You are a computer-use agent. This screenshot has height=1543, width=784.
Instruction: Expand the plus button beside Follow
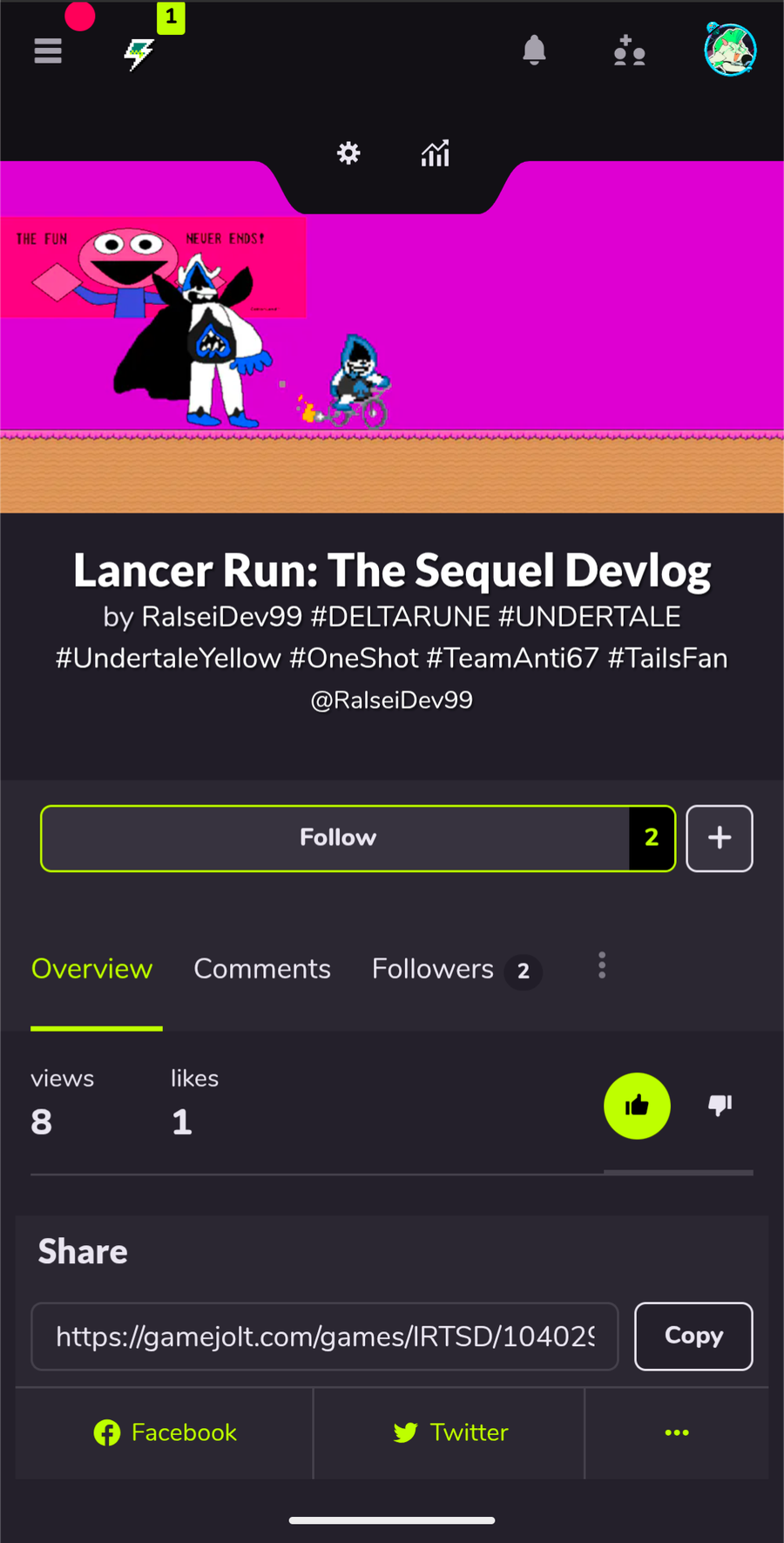click(720, 838)
